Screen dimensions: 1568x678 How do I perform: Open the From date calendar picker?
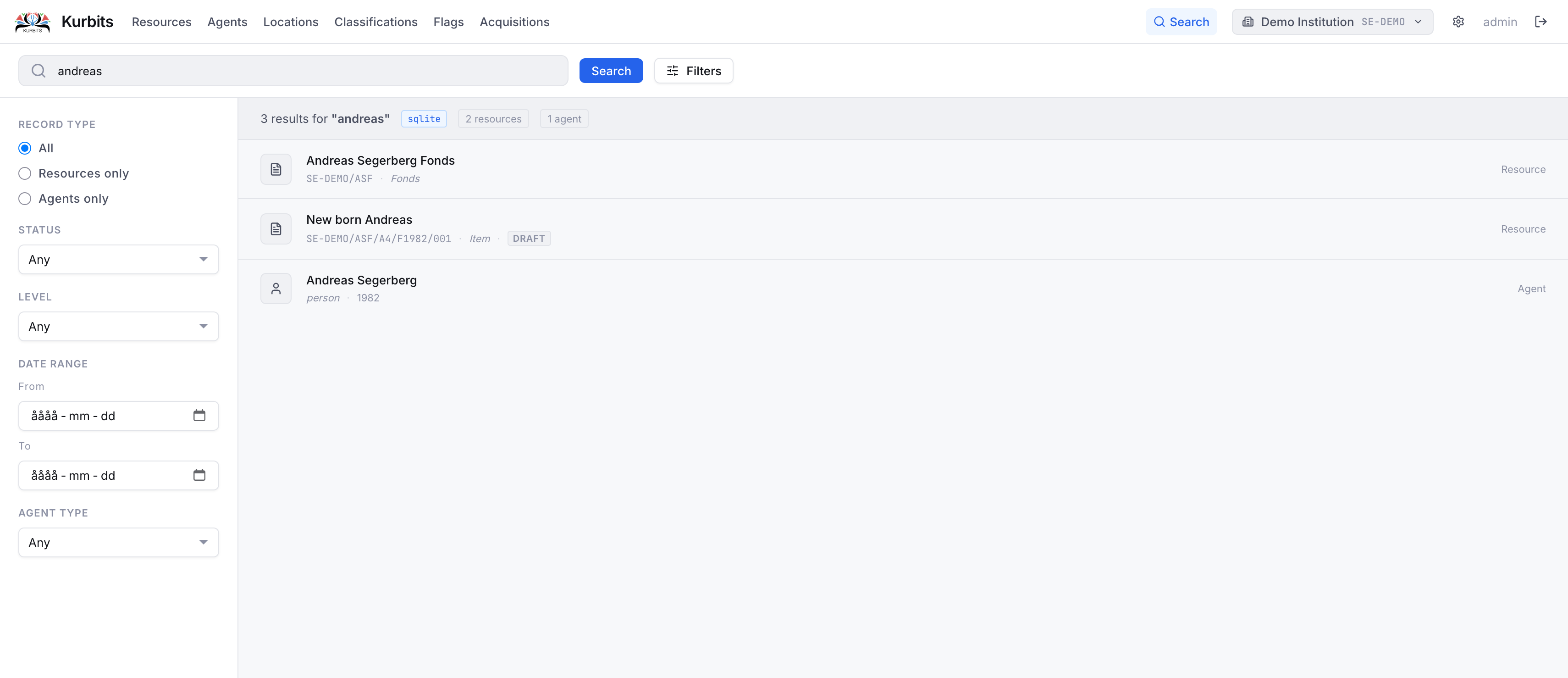pos(199,416)
